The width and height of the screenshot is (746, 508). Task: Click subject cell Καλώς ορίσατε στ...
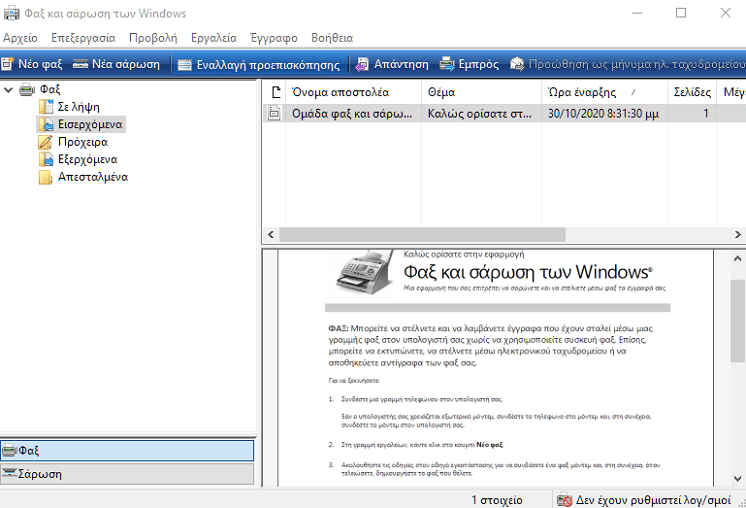(480, 114)
